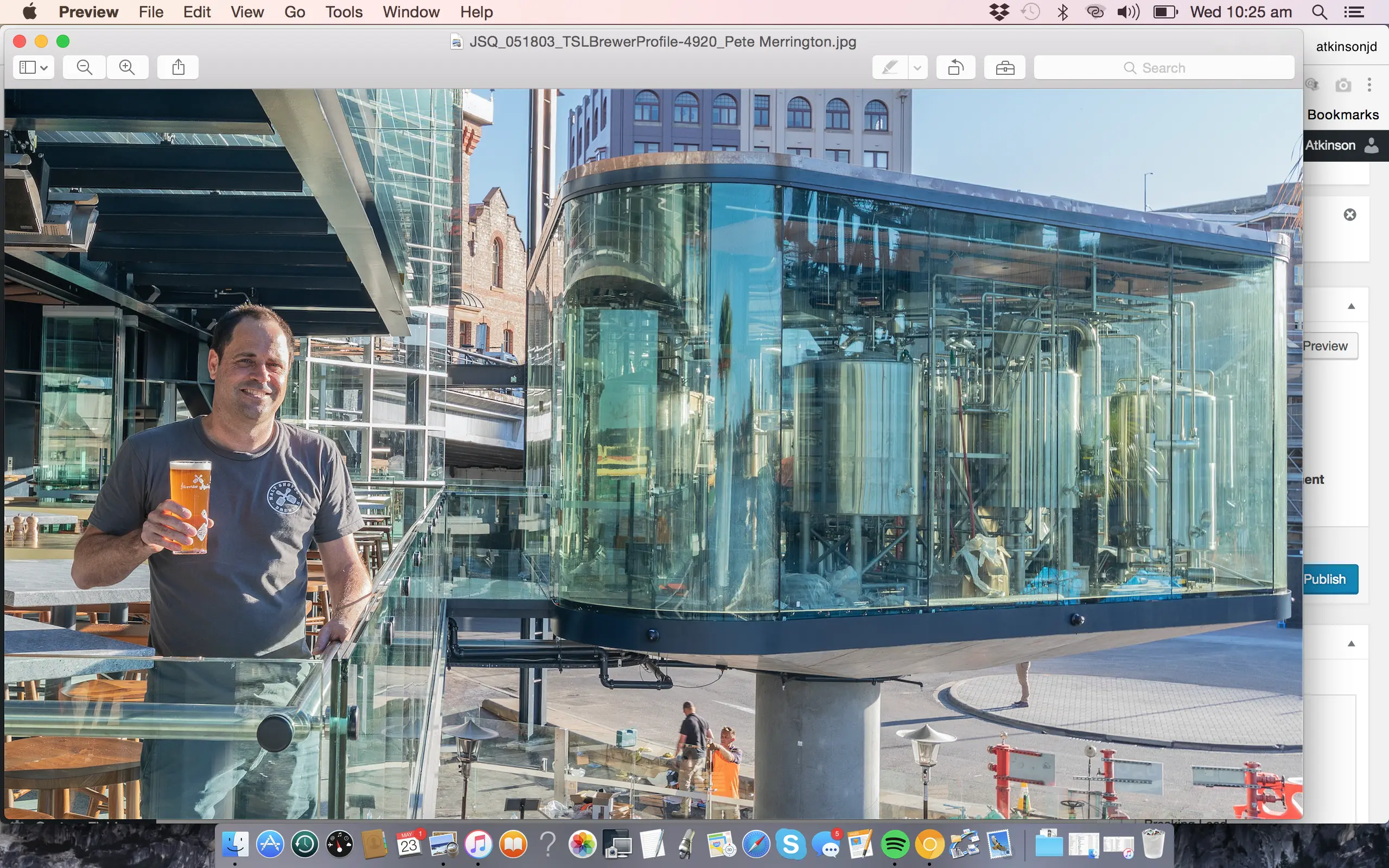The width and height of the screenshot is (1389, 868).
Task: Dismiss the notice with the circled X
Action: [1350, 215]
